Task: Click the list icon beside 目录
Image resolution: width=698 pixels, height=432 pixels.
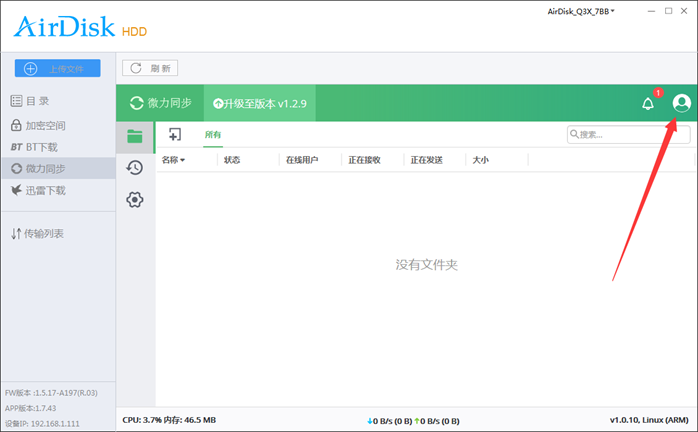Action: click(x=16, y=101)
